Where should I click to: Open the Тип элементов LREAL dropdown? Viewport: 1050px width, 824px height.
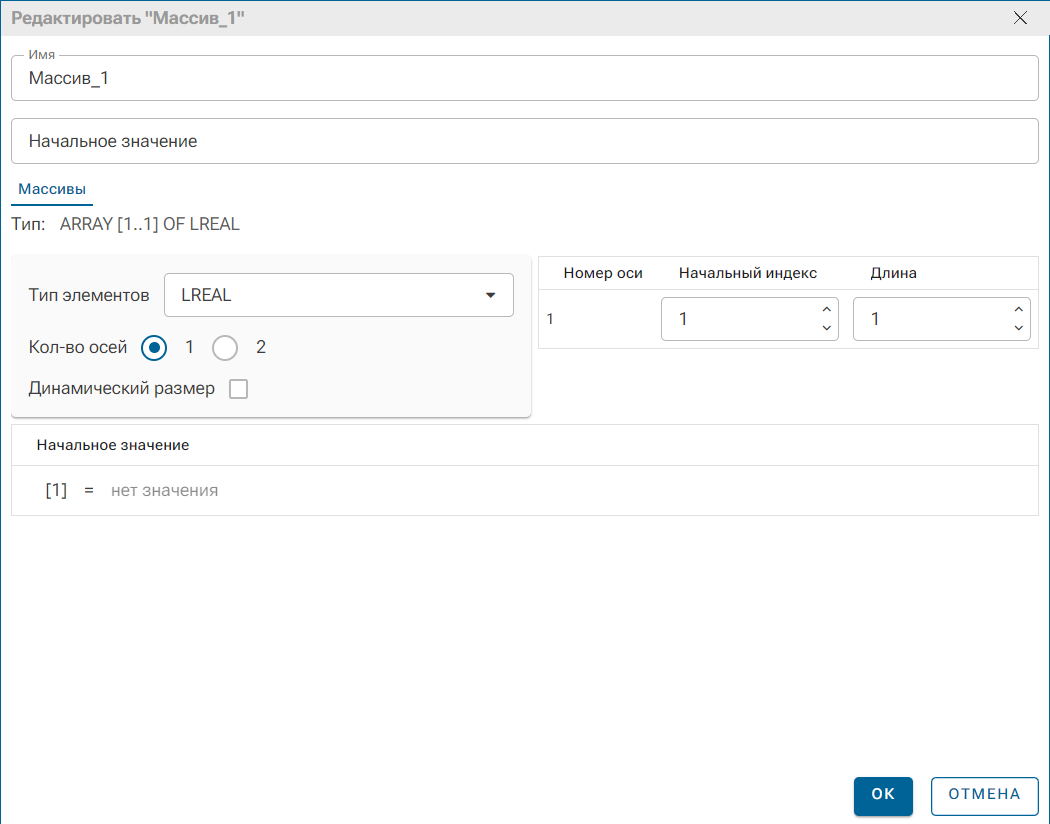click(x=338, y=295)
